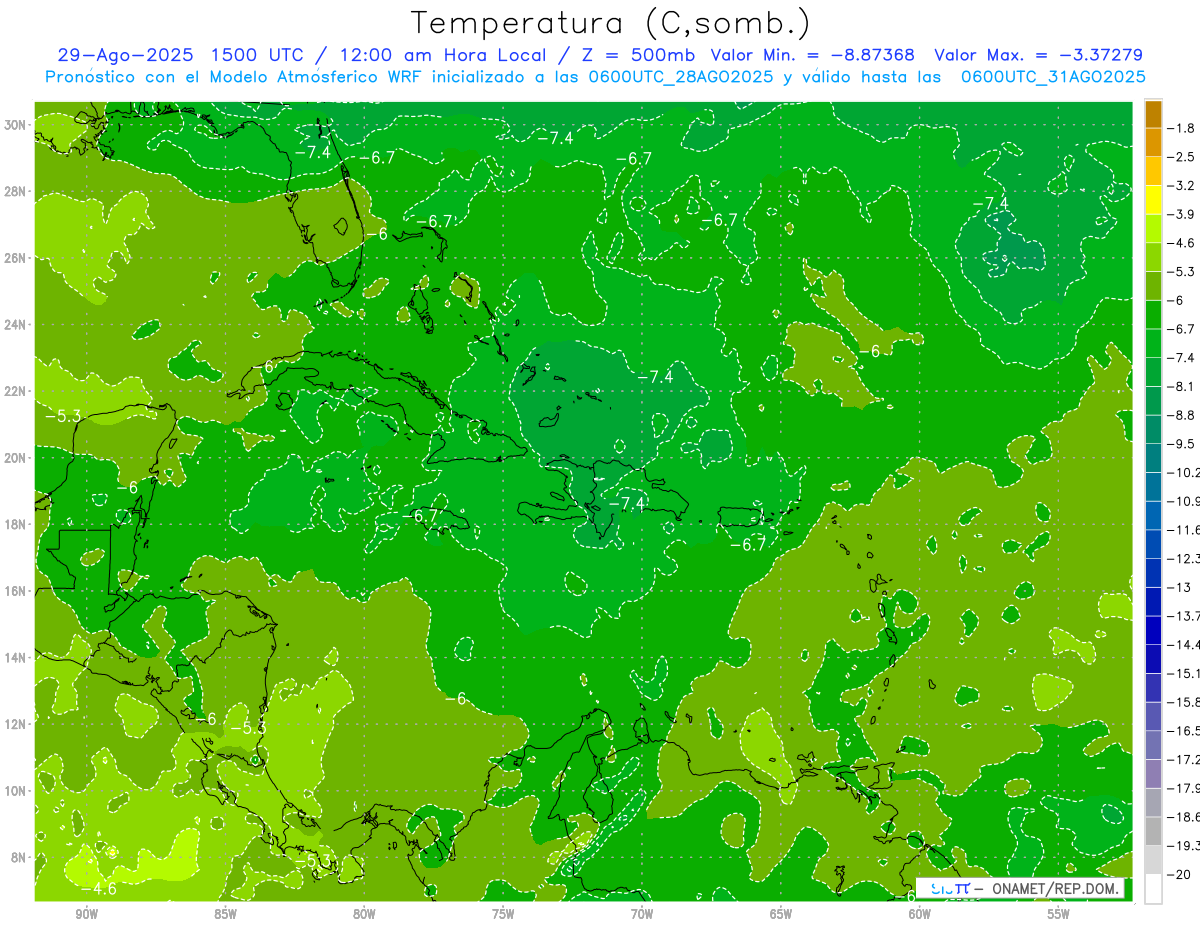Screen dimensions: 1200x927
Task: Click the '-8.8' colorbar scale label
Action: coord(1183,415)
